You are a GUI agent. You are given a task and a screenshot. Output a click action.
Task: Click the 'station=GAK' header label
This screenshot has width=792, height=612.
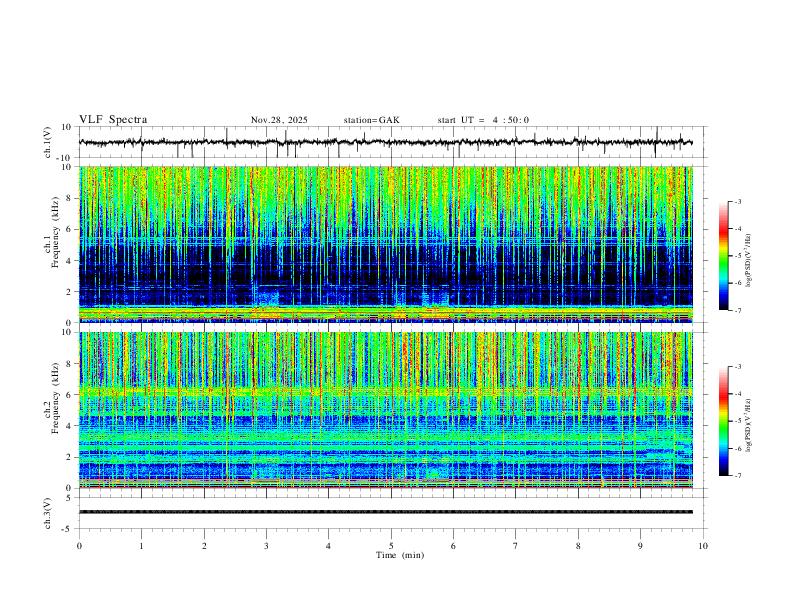371,120
